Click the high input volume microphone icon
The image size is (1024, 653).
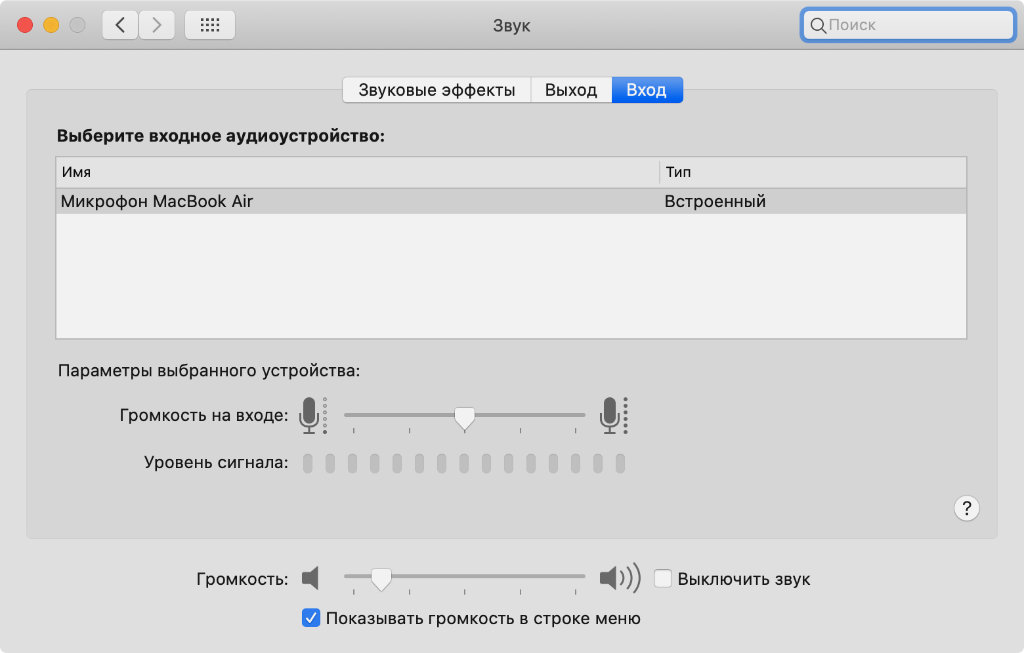[611, 414]
